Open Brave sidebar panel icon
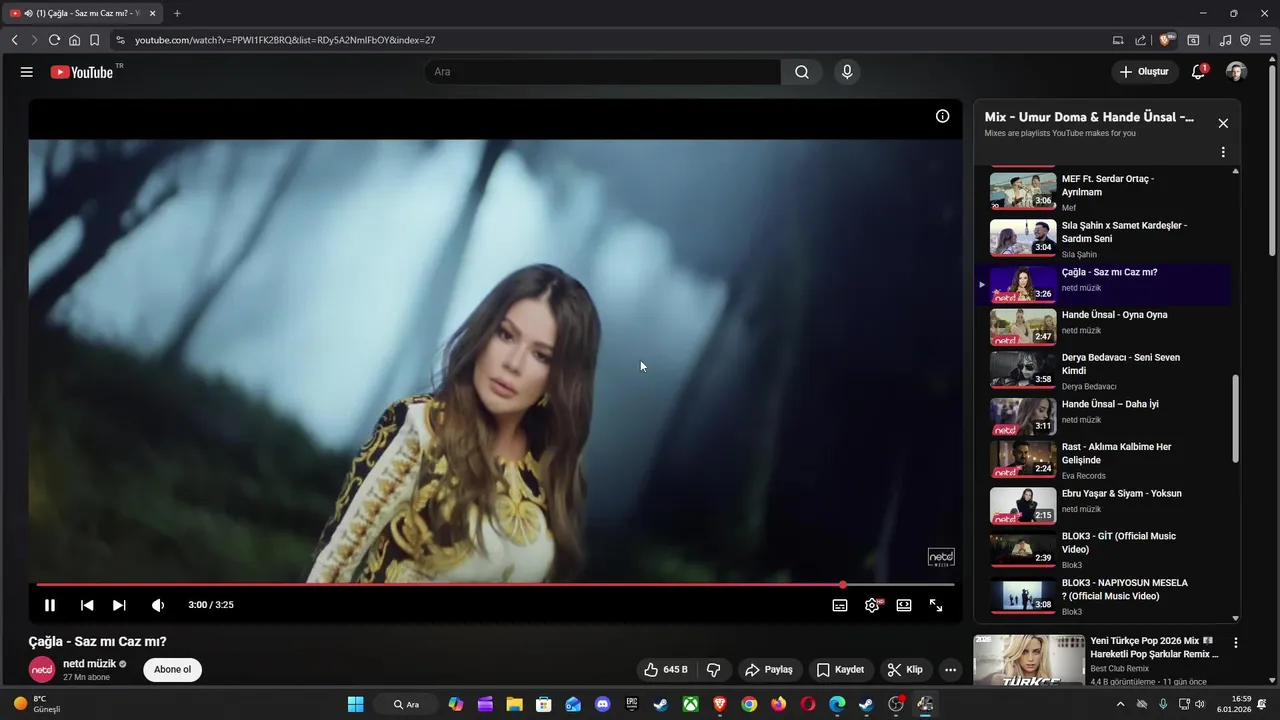Viewport: 1280px width, 720px height. click(x=1193, y=40)
